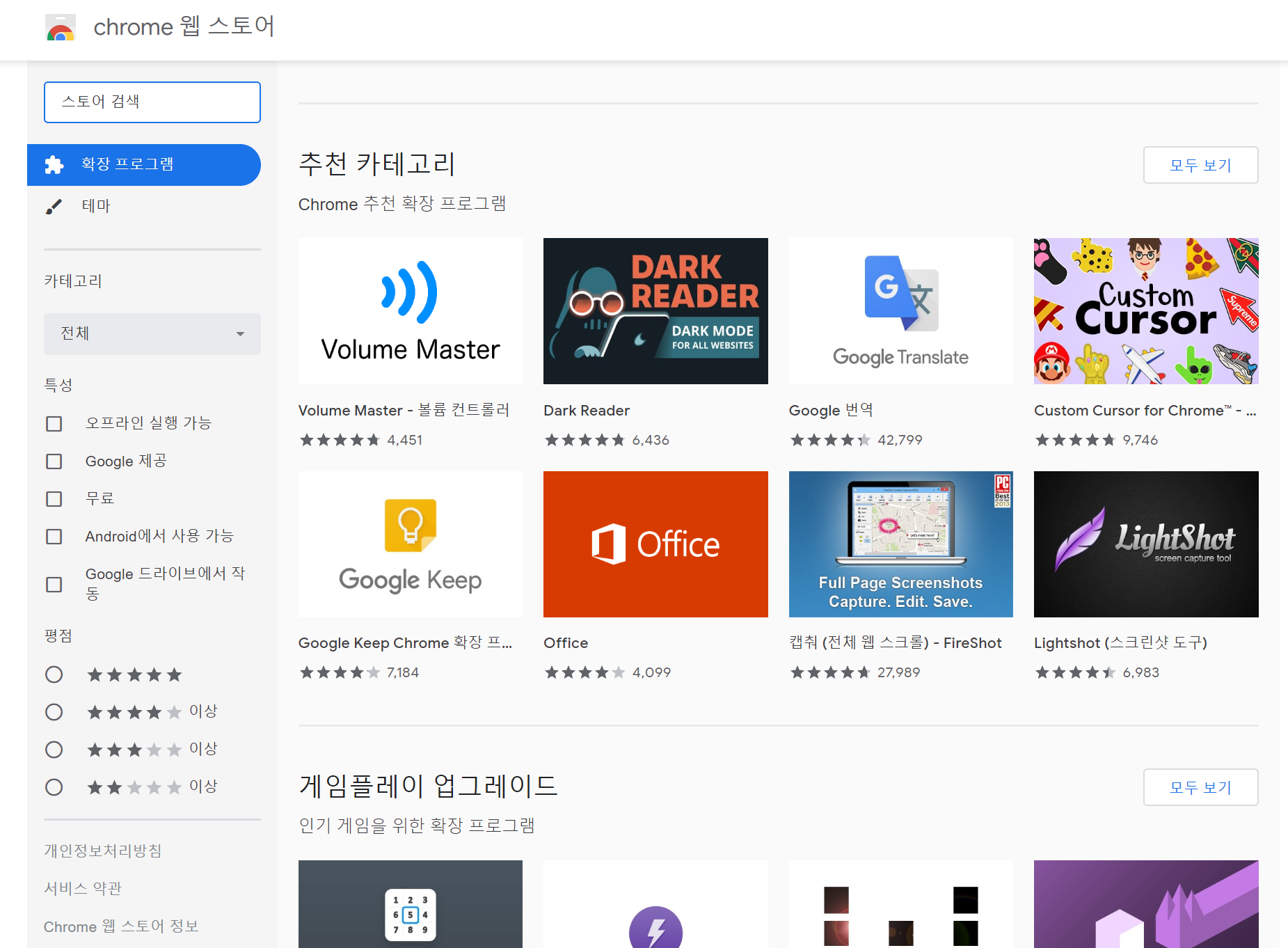The height and width of the screenshot is (948, 1288).
Task: Enable the Android에서 사용 가능 checkbox
Action: [x=54, y=537]
